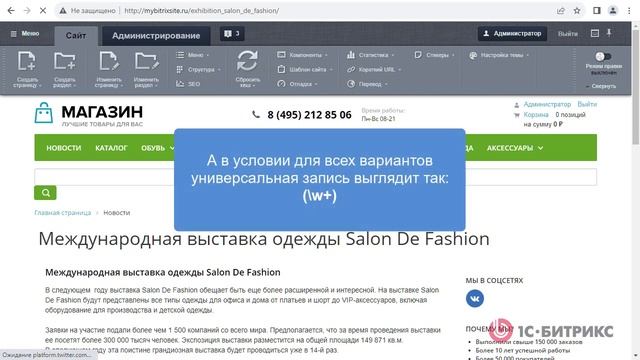Click the SEO toolbar item

(188, 84)
